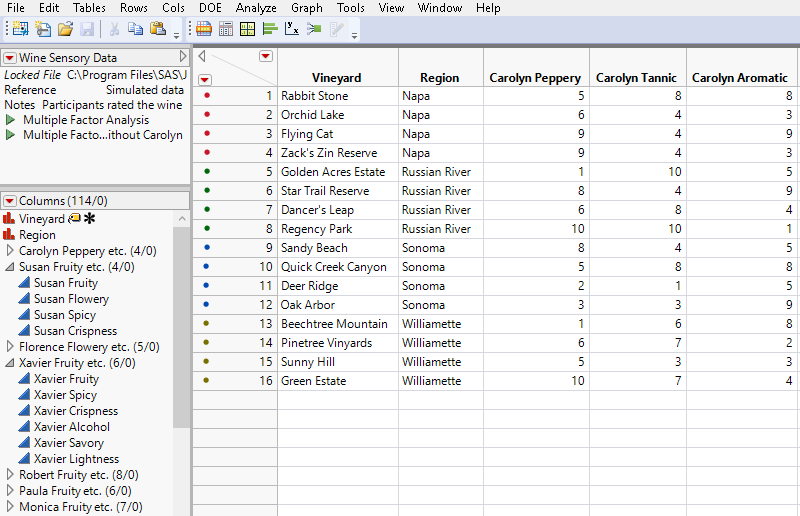The width and height of the screenshot is (800, 516).
Task: Click the Distribution green bars icon
Action: click(270, 29)
